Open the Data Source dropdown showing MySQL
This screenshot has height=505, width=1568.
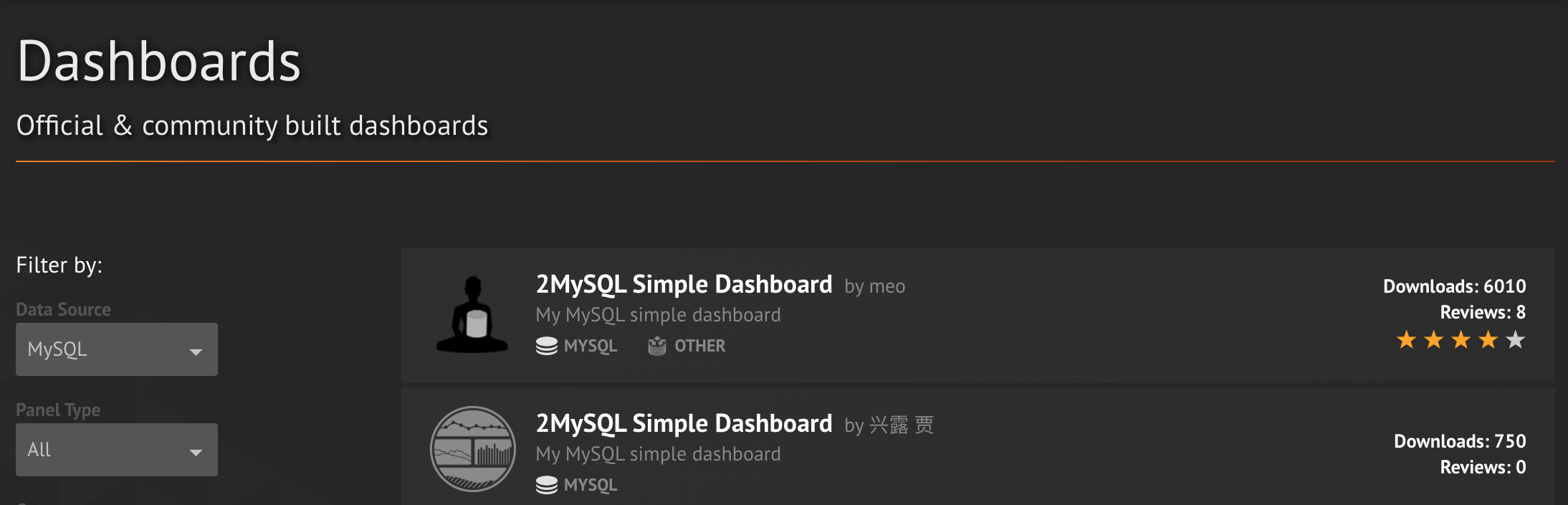pyautogui.click(x=116, y=349)
